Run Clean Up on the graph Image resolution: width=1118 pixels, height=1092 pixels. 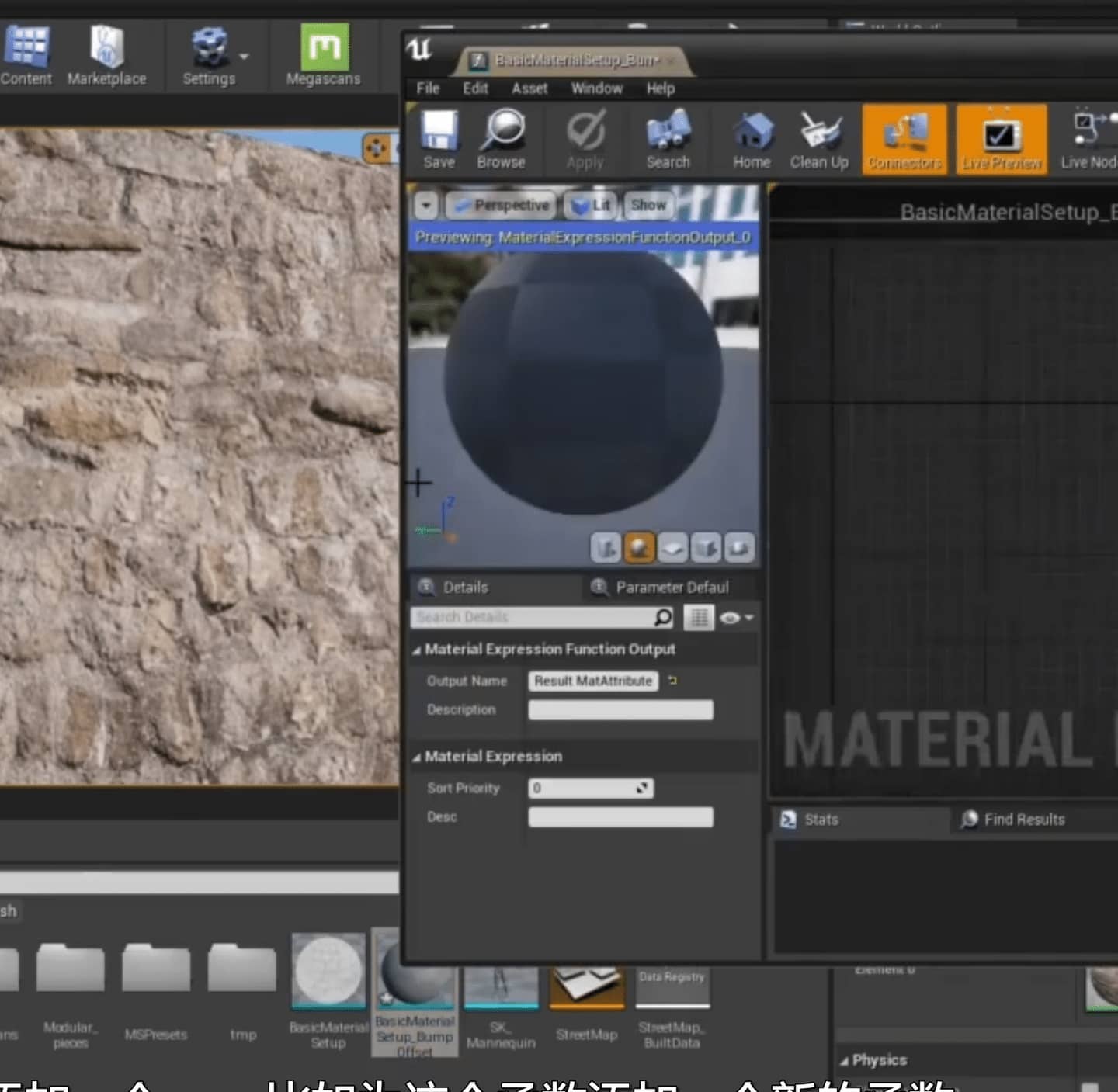[819, 140]
